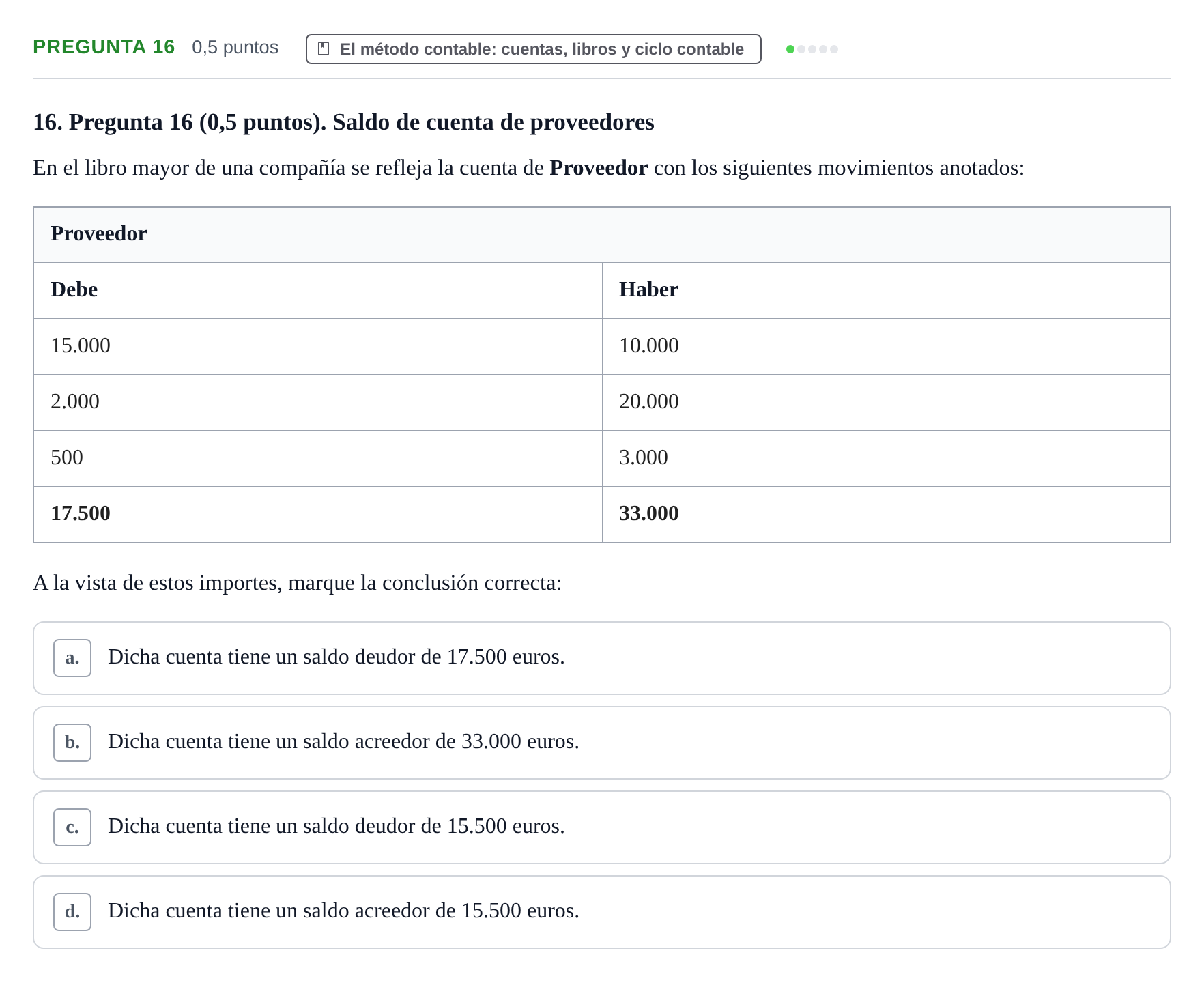
Task: Click the letter badge 'a.'
Action: click(x=72, y=658)
